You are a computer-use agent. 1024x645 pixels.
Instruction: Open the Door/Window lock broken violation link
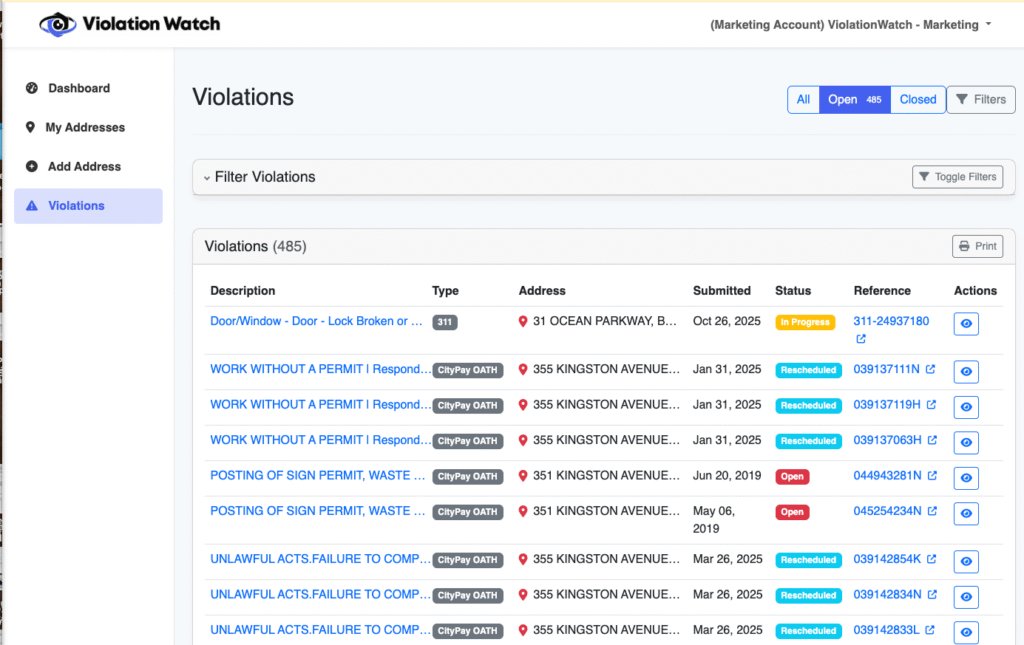[315, 321]
